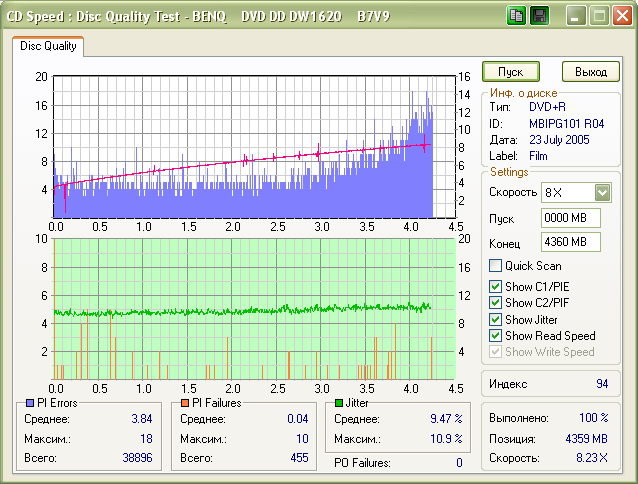Screen dimensions: 638x484
Task: Toggle the Show C2/PIF checkbox
Action: (495, 303)
